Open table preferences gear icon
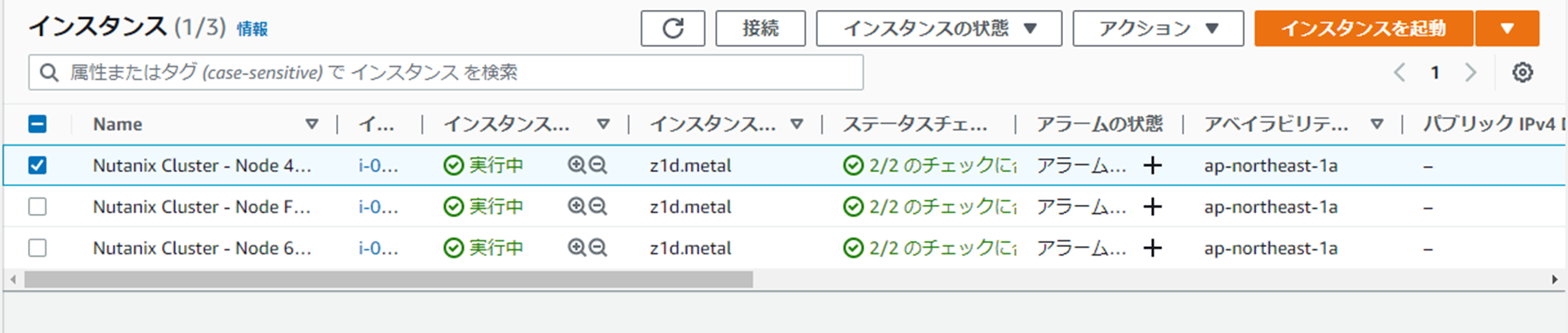This screenshot has width=1568, height=333. pyautogui.click(x=1523, y=73)
